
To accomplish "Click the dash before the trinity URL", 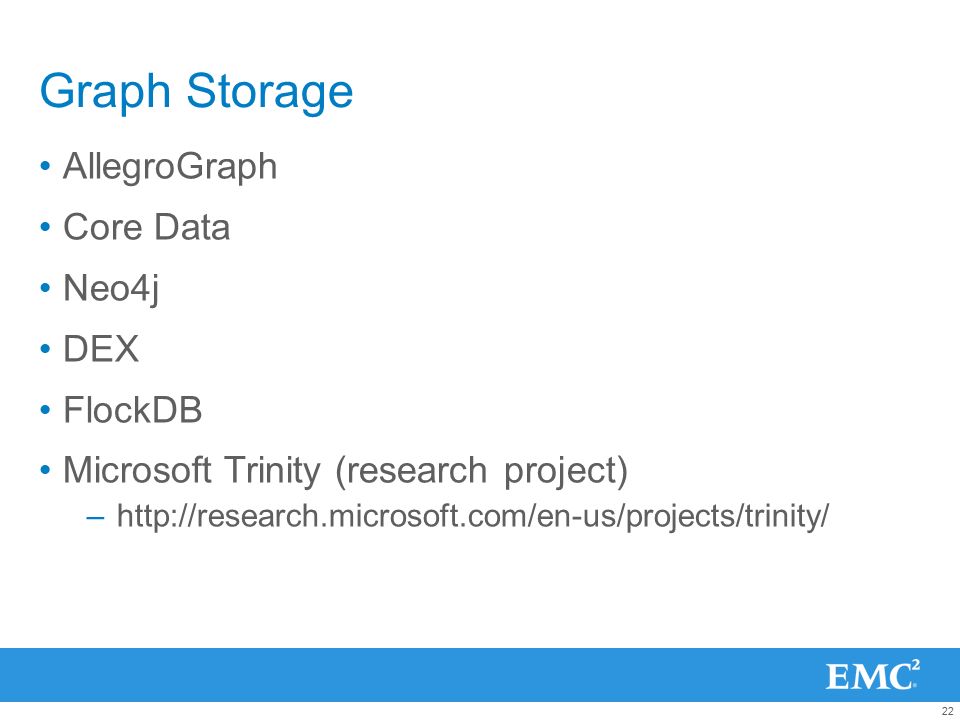I will coord(96,517).
